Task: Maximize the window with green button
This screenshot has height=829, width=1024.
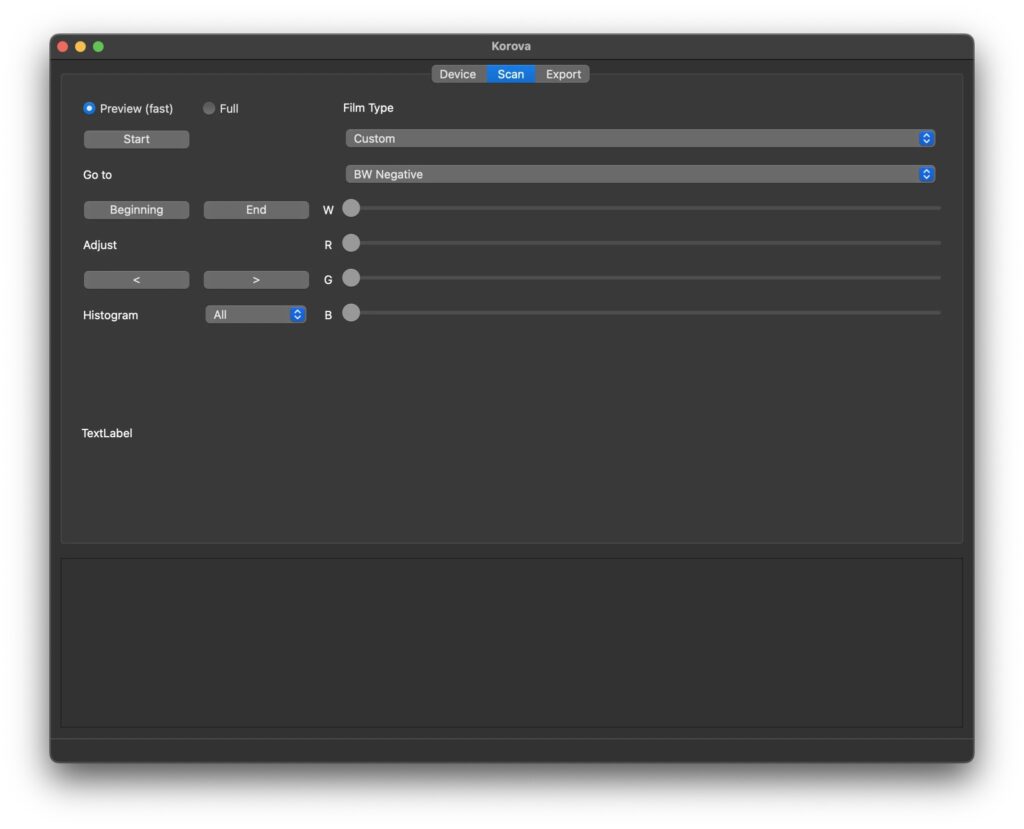Action: tap(99, 46)
